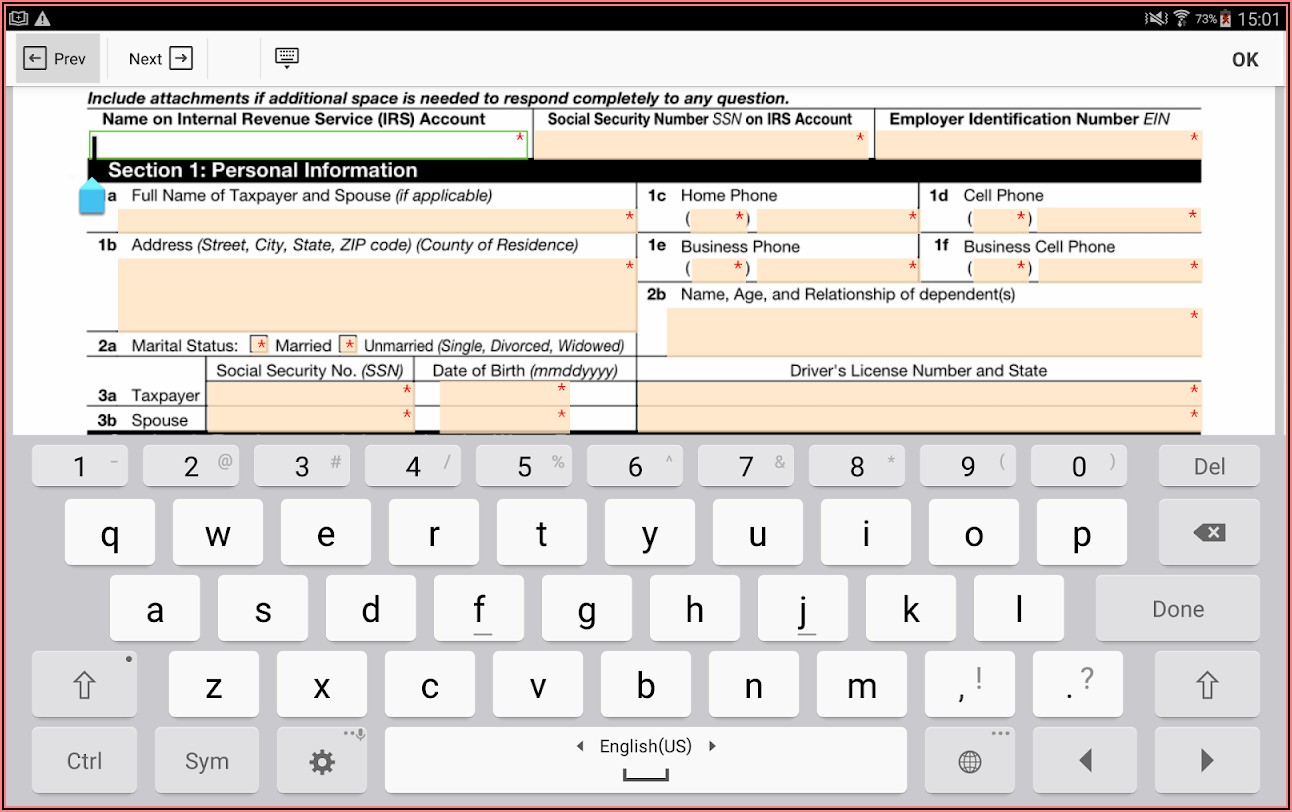Tap the f key

point(479,609)
